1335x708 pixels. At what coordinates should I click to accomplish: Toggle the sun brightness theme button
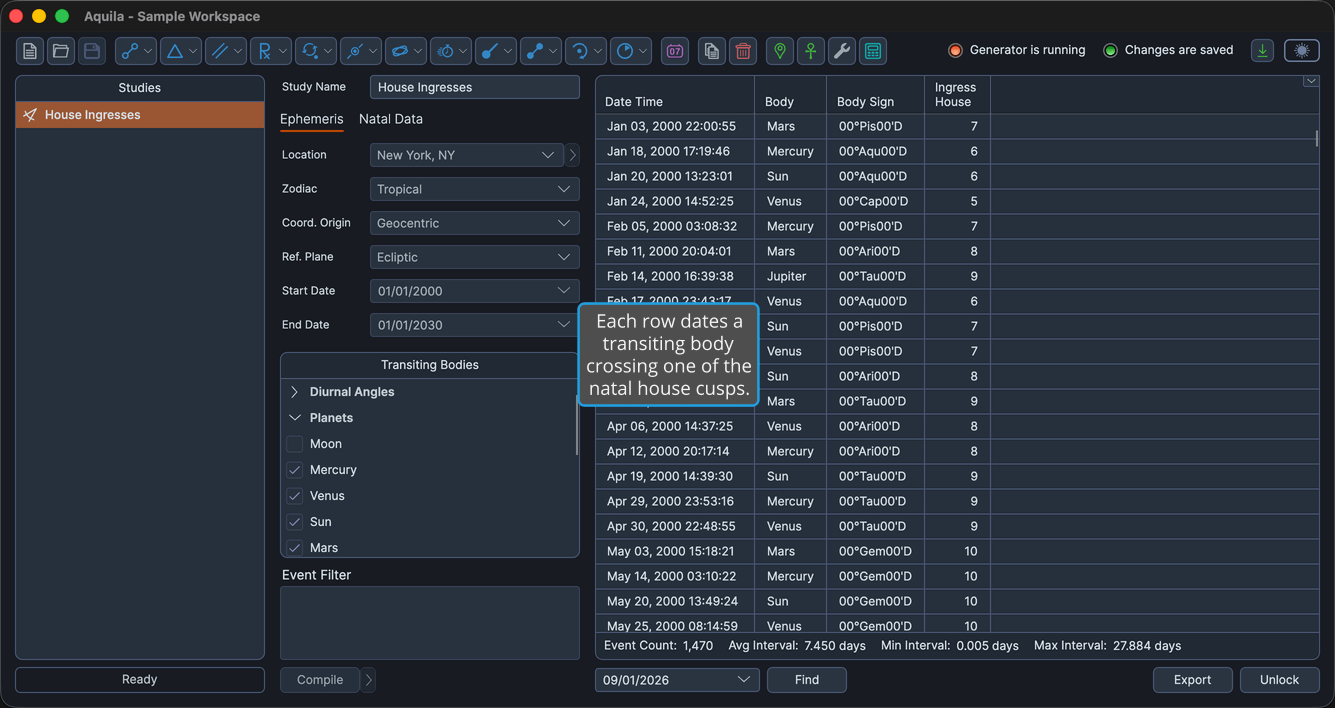pyautogui.click(x=1302, y=51)
